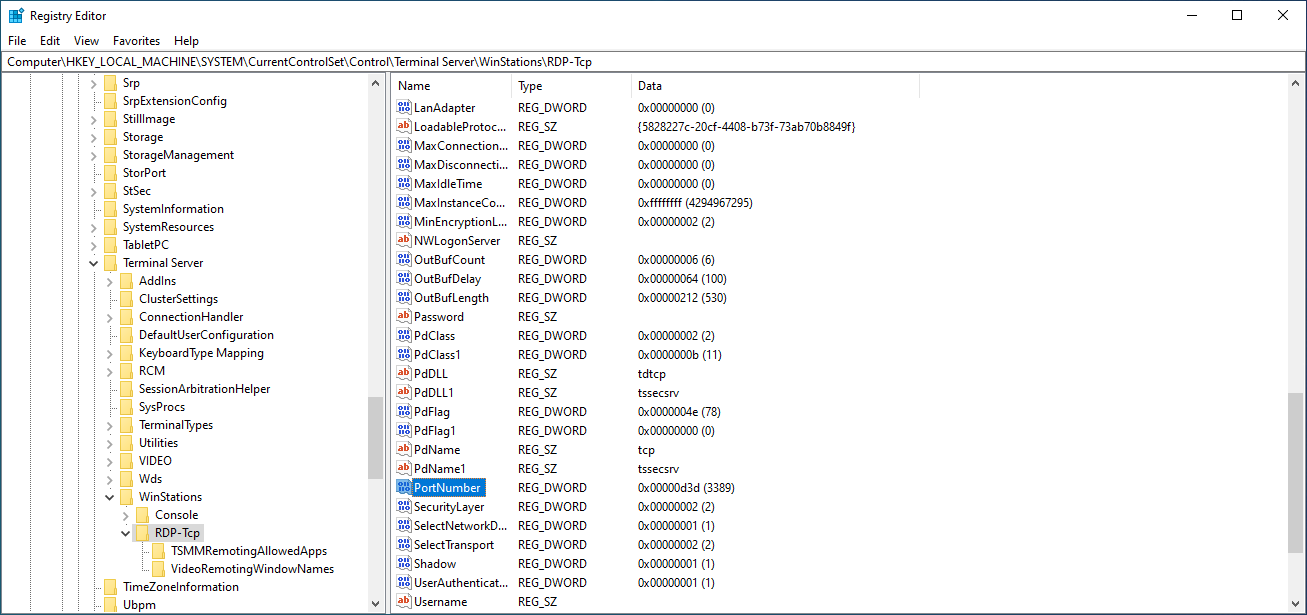Expand the Wds tree node
Image resolution: width=1307 pixels, height=615 pixels.
coord(109,479)
